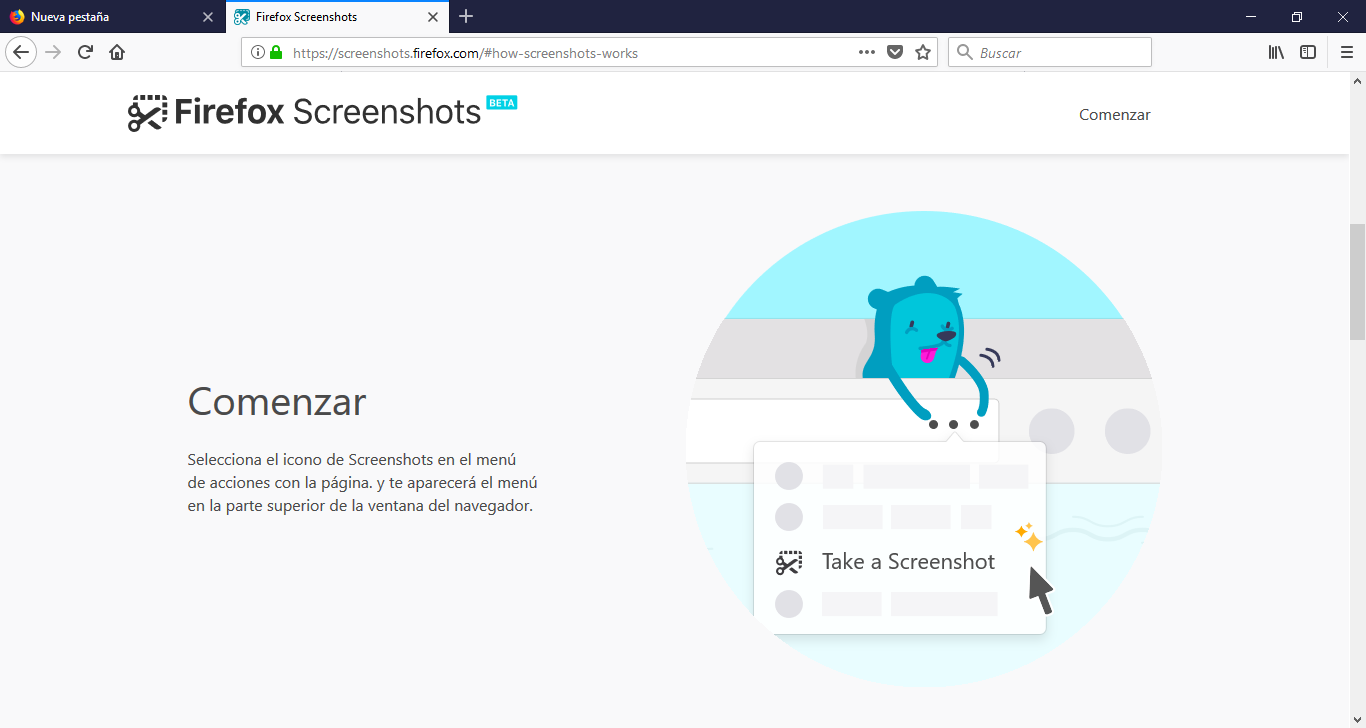This screenshot has height=728, width=1366.
Task: Click the scrollbar up arrow
Action: click(1357, 79)
